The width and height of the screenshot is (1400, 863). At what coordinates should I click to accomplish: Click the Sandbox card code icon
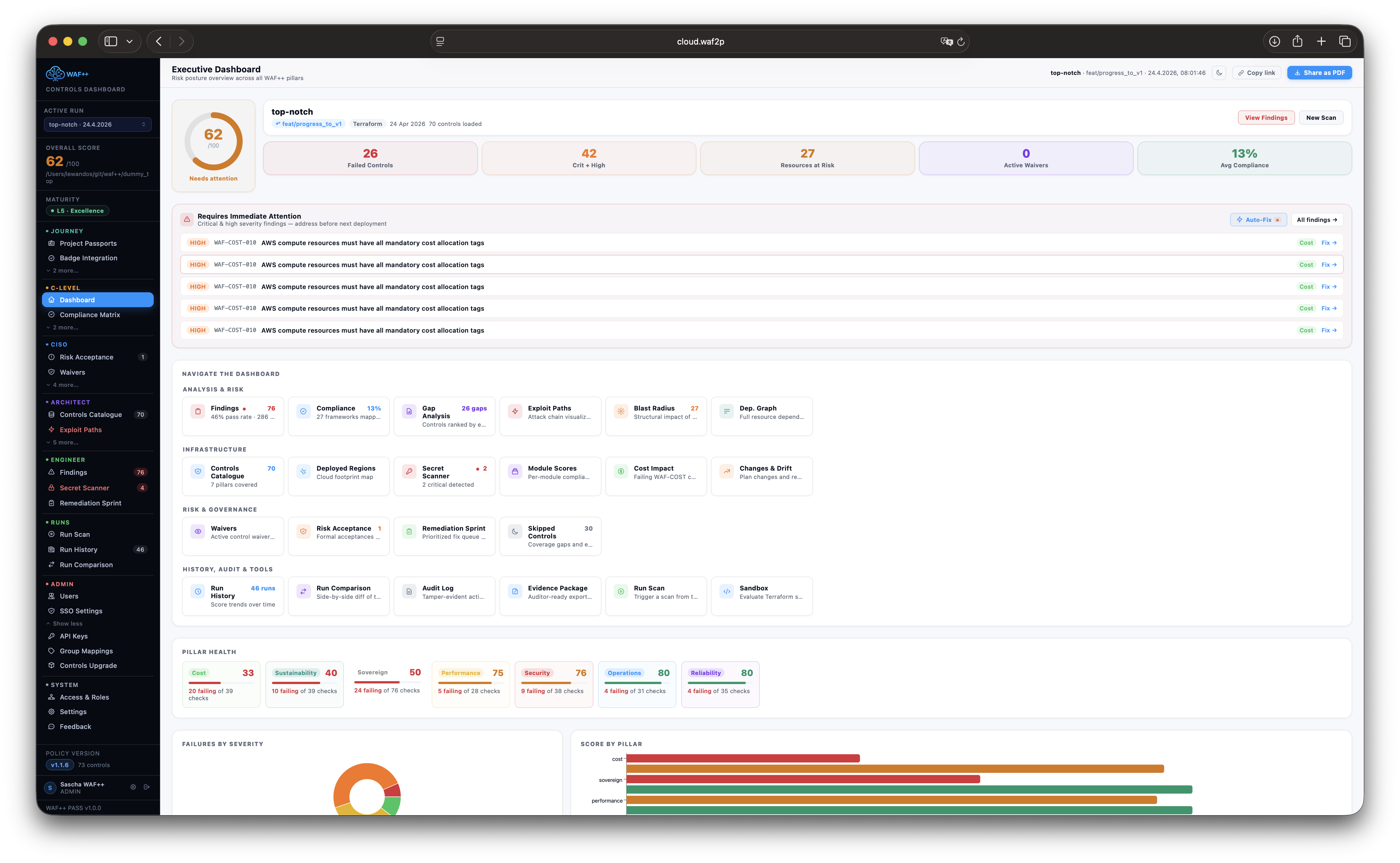(726, 591)
